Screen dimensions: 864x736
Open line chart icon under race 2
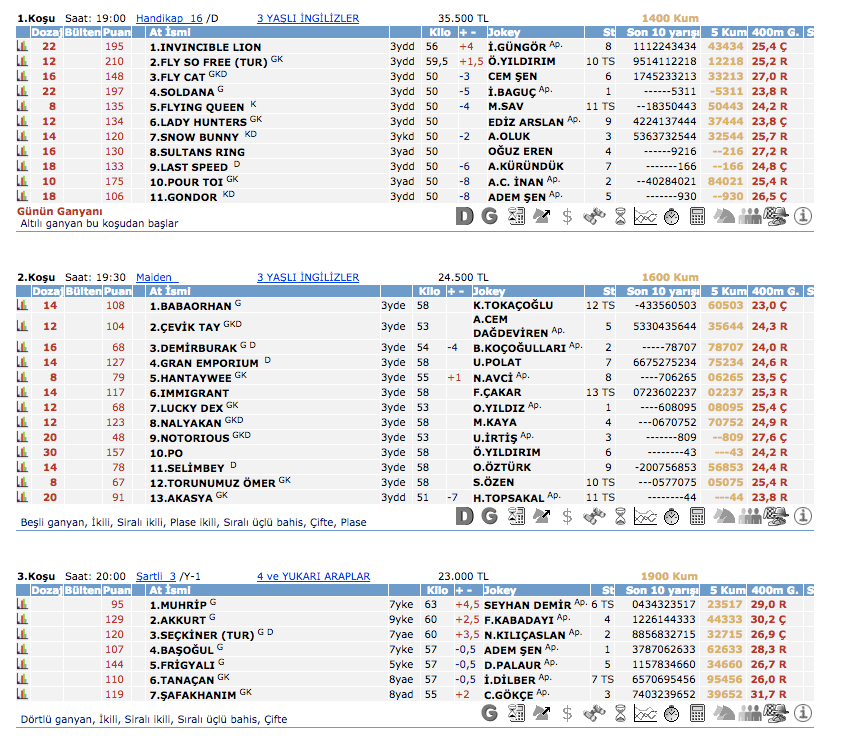point(645,516)
